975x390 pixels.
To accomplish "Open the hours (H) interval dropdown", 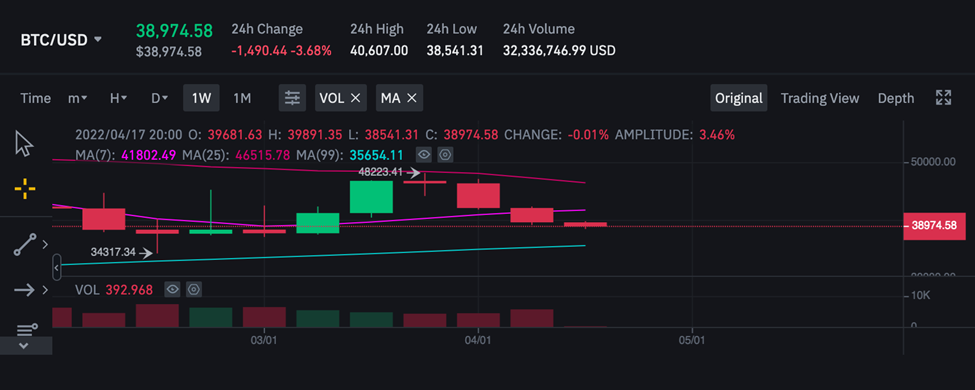I will (x=118, y=98).
